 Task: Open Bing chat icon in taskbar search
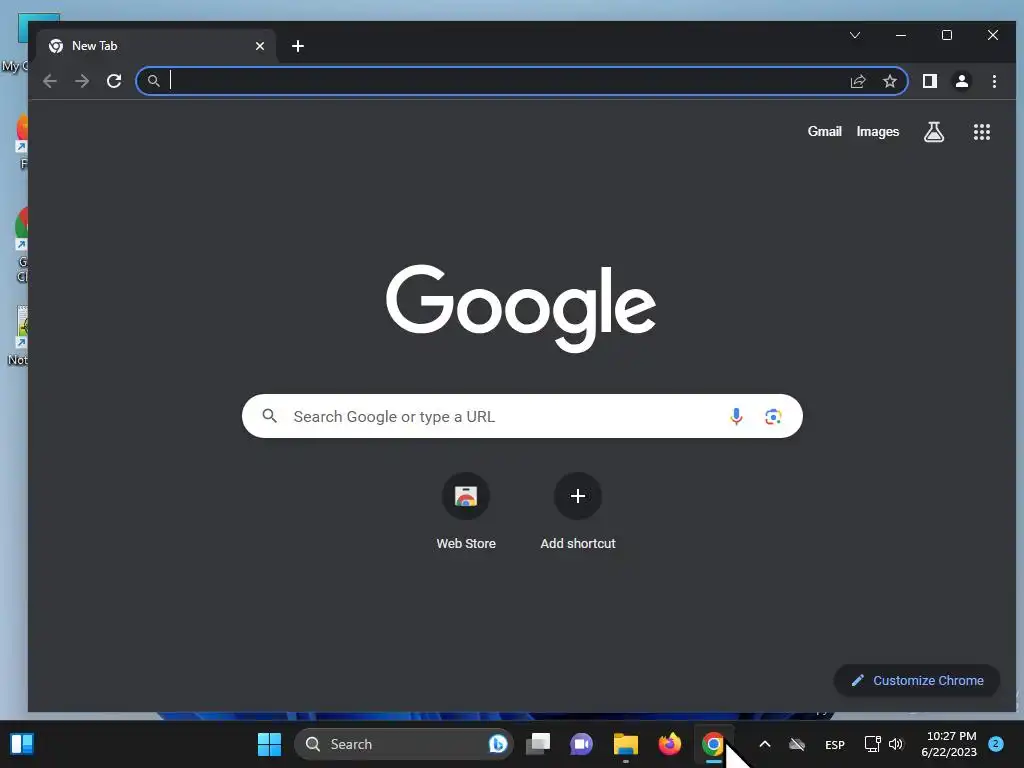tap(498, 744)
